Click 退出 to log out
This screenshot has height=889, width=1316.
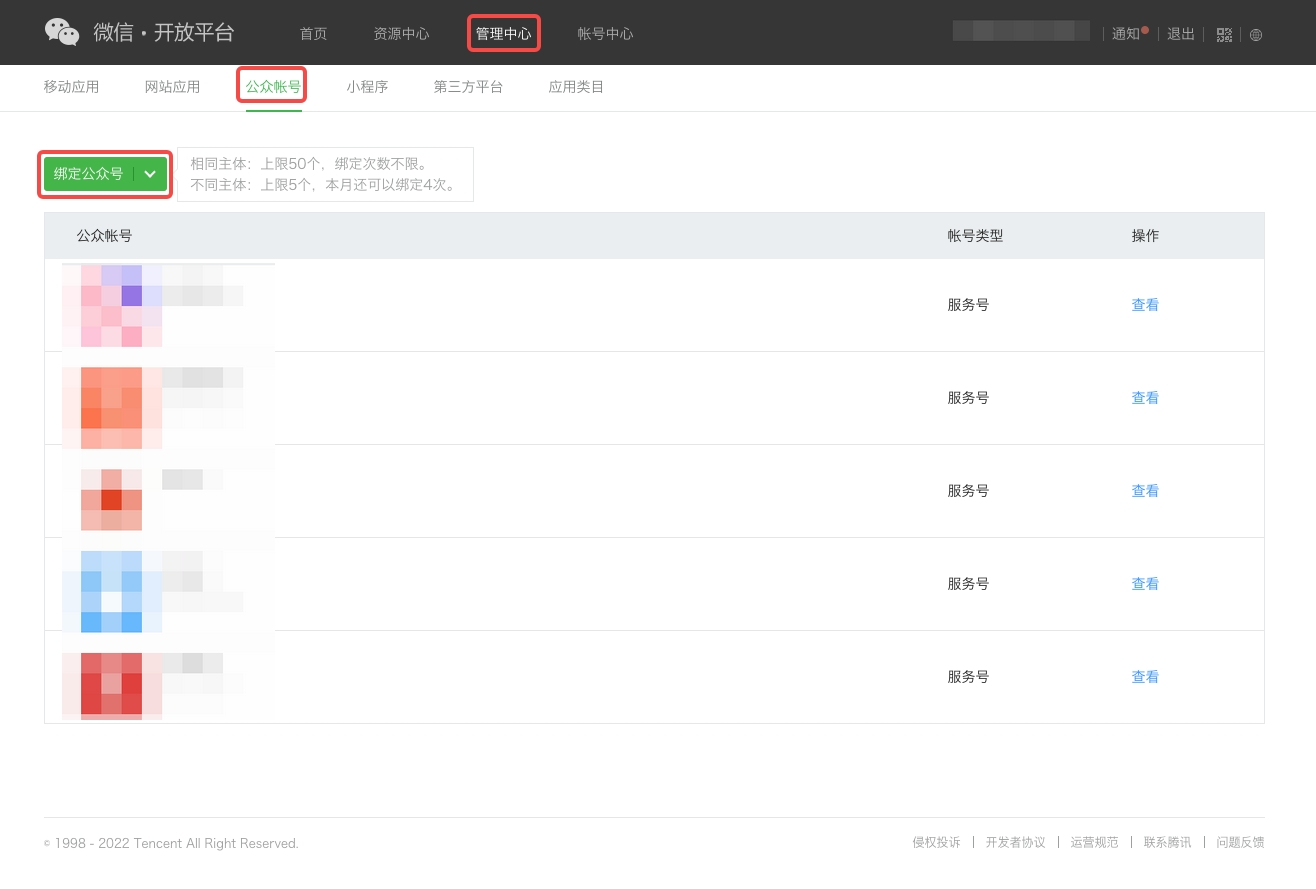pos(1181,34)
